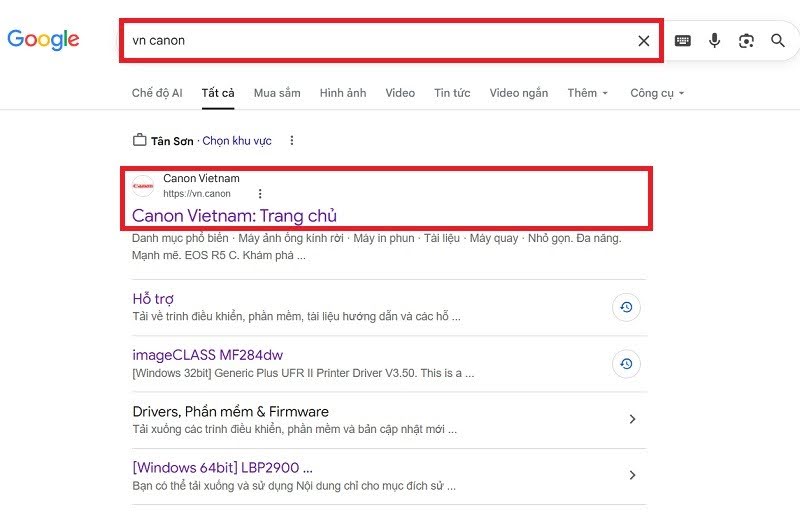Viewport: 800px width, 512px height.
Task: Click description Generic Plus UFR II Printer Driver
Action: coord(303,373)
